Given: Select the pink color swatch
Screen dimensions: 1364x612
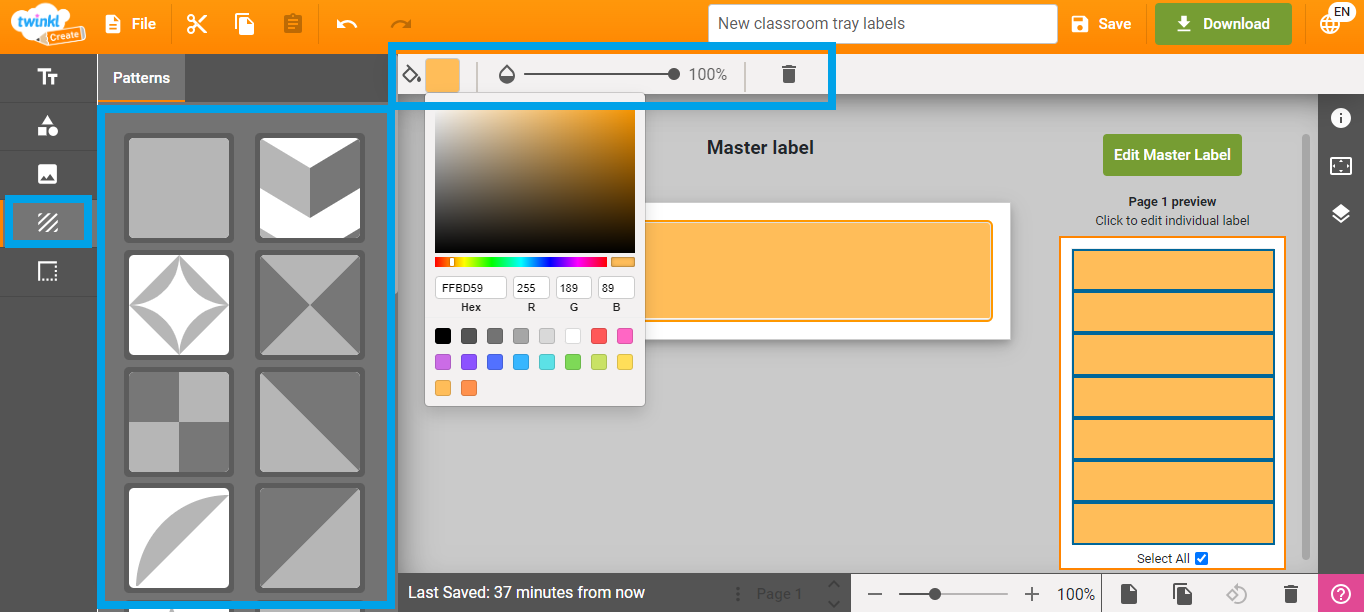Looking at the screenshot, I should pyautogui.click(x=625, y=336).
